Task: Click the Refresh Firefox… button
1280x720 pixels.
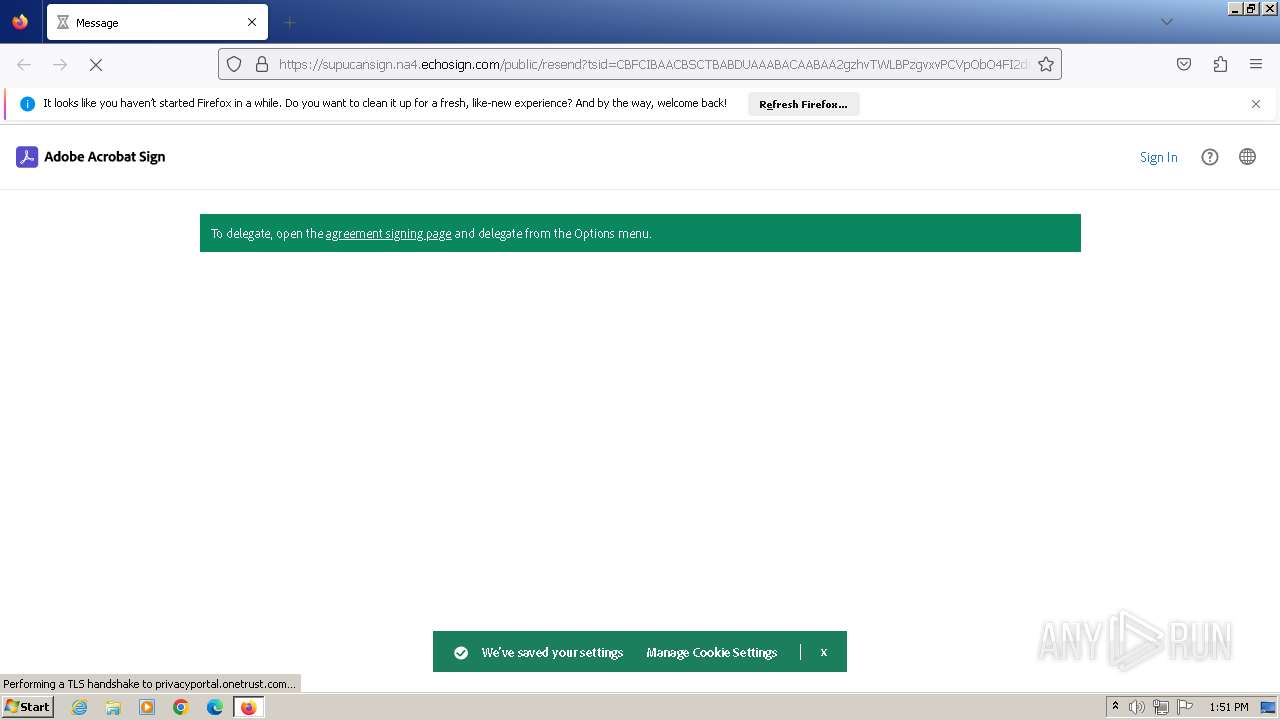Action: [x=803, y=104]
